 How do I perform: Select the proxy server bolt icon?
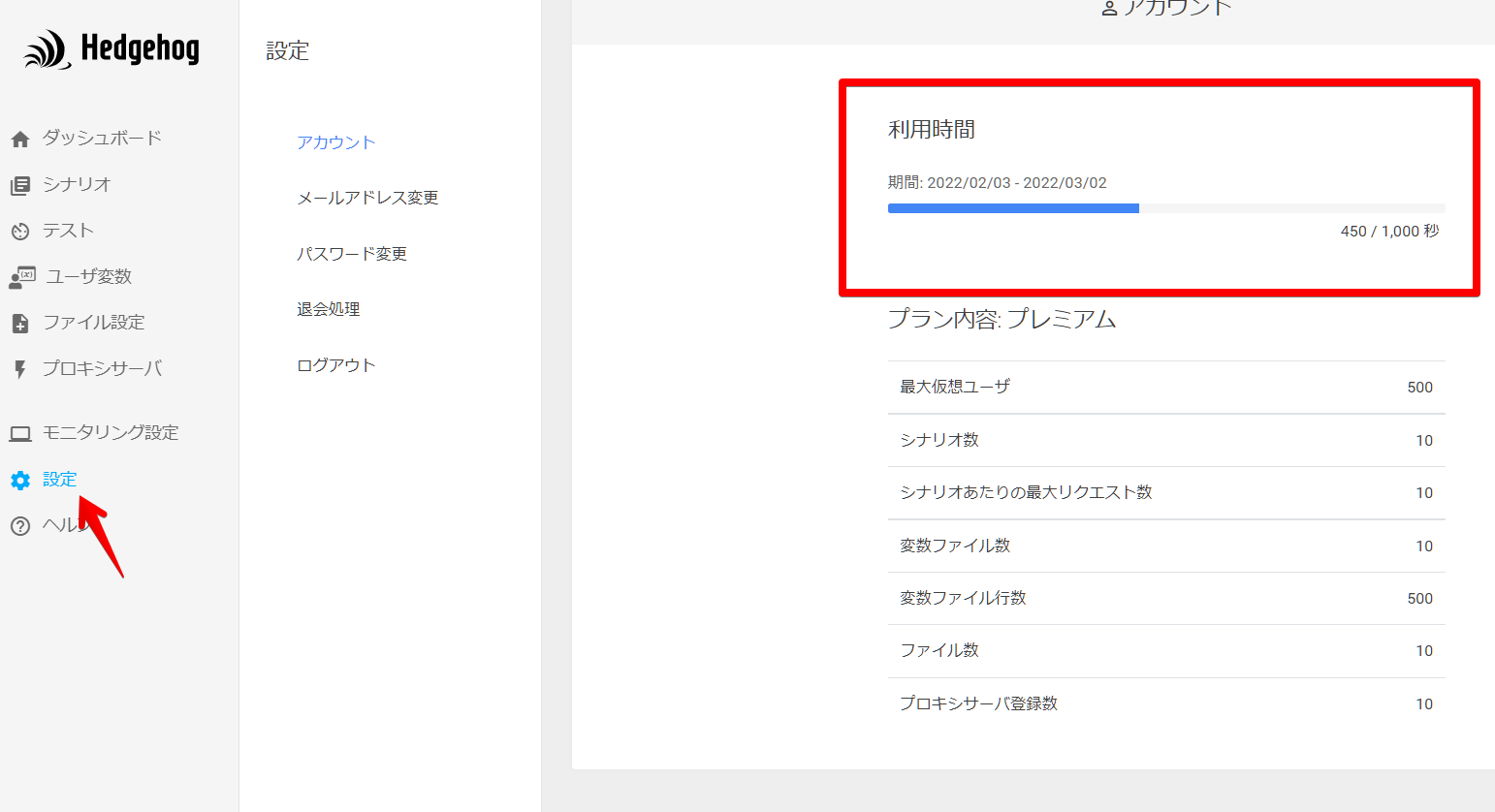(x=20, y=369)
